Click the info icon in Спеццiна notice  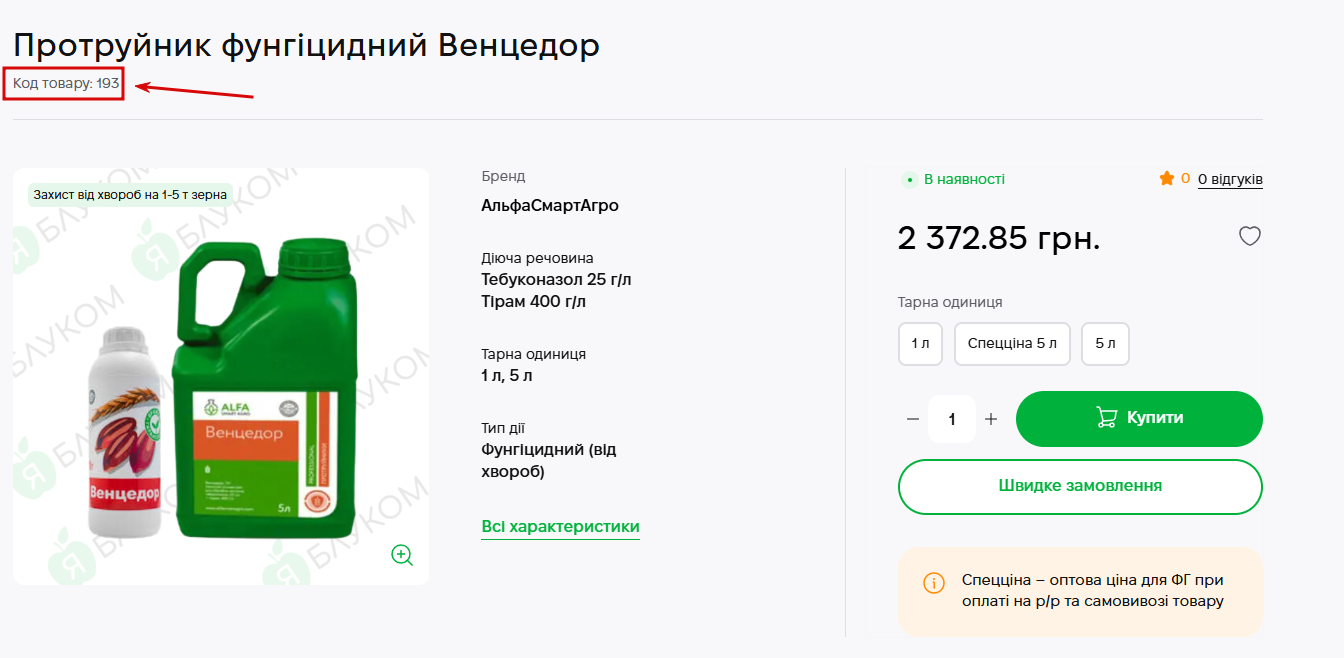coord(933,583)
